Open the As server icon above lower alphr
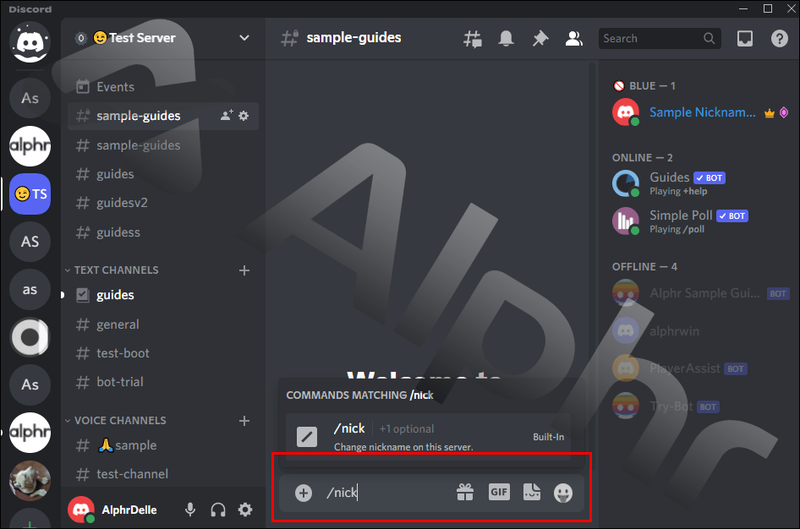 (30, 385)
